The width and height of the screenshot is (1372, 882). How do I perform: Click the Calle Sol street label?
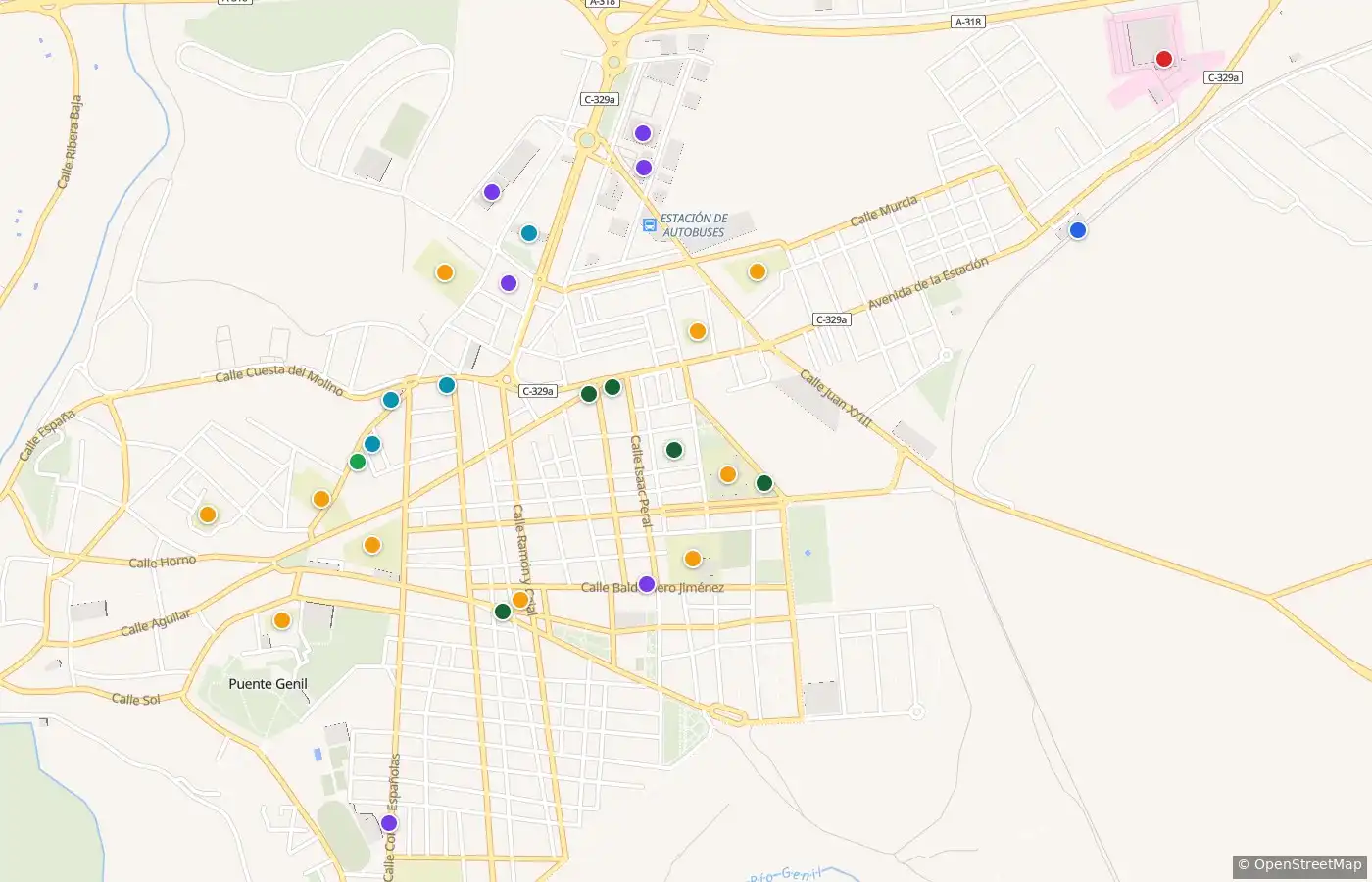136,699
